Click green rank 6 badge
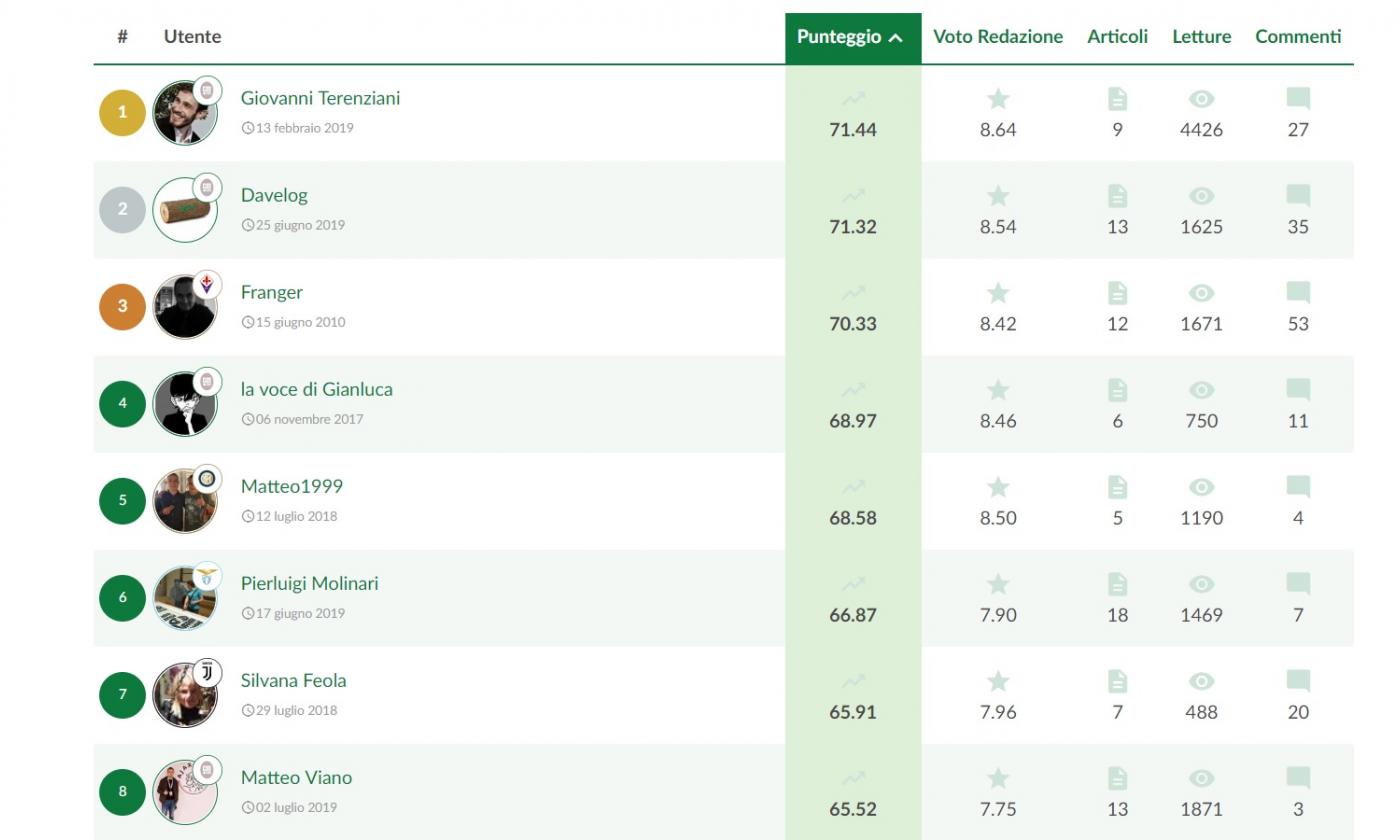Image resolution: width=1400 pixels, height=840 pixels. coord(123,597)
